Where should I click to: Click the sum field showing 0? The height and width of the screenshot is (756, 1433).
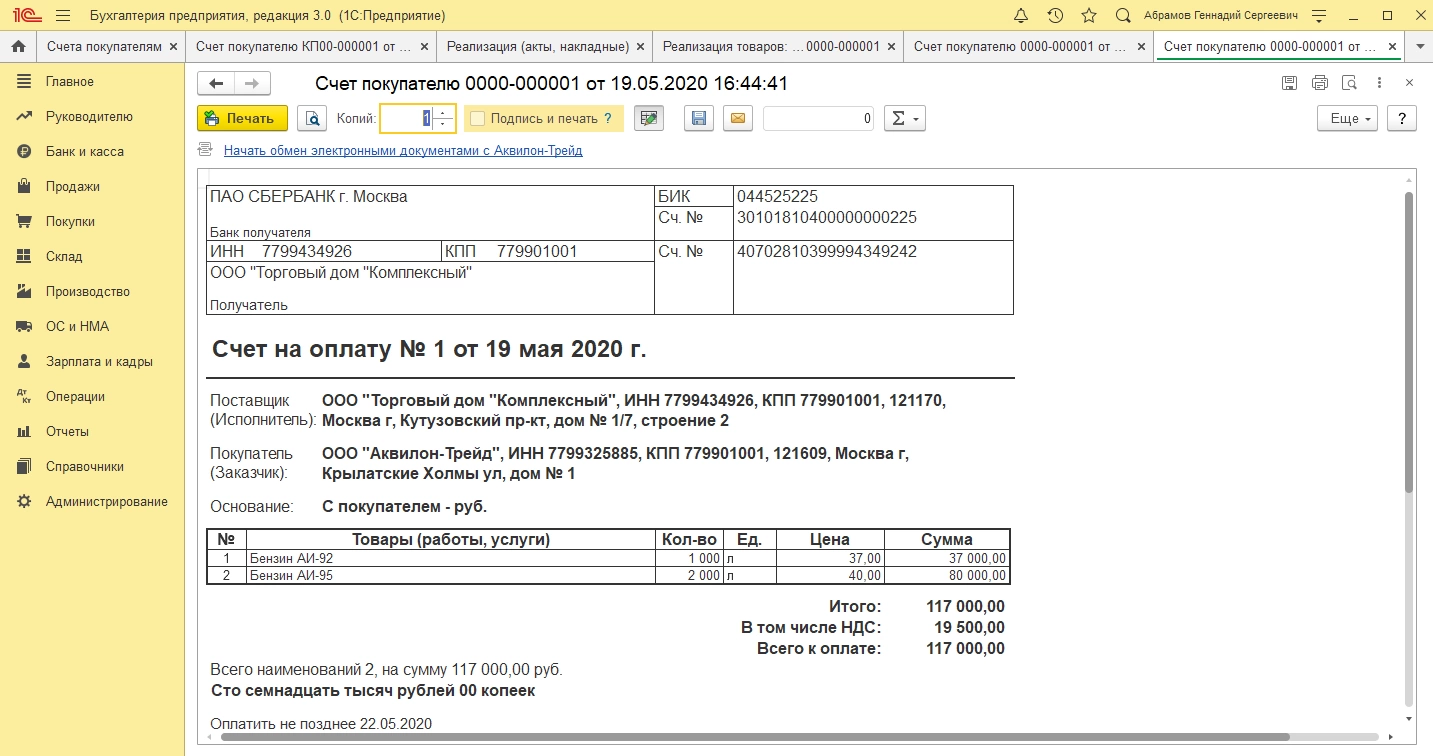pos(819,118)
